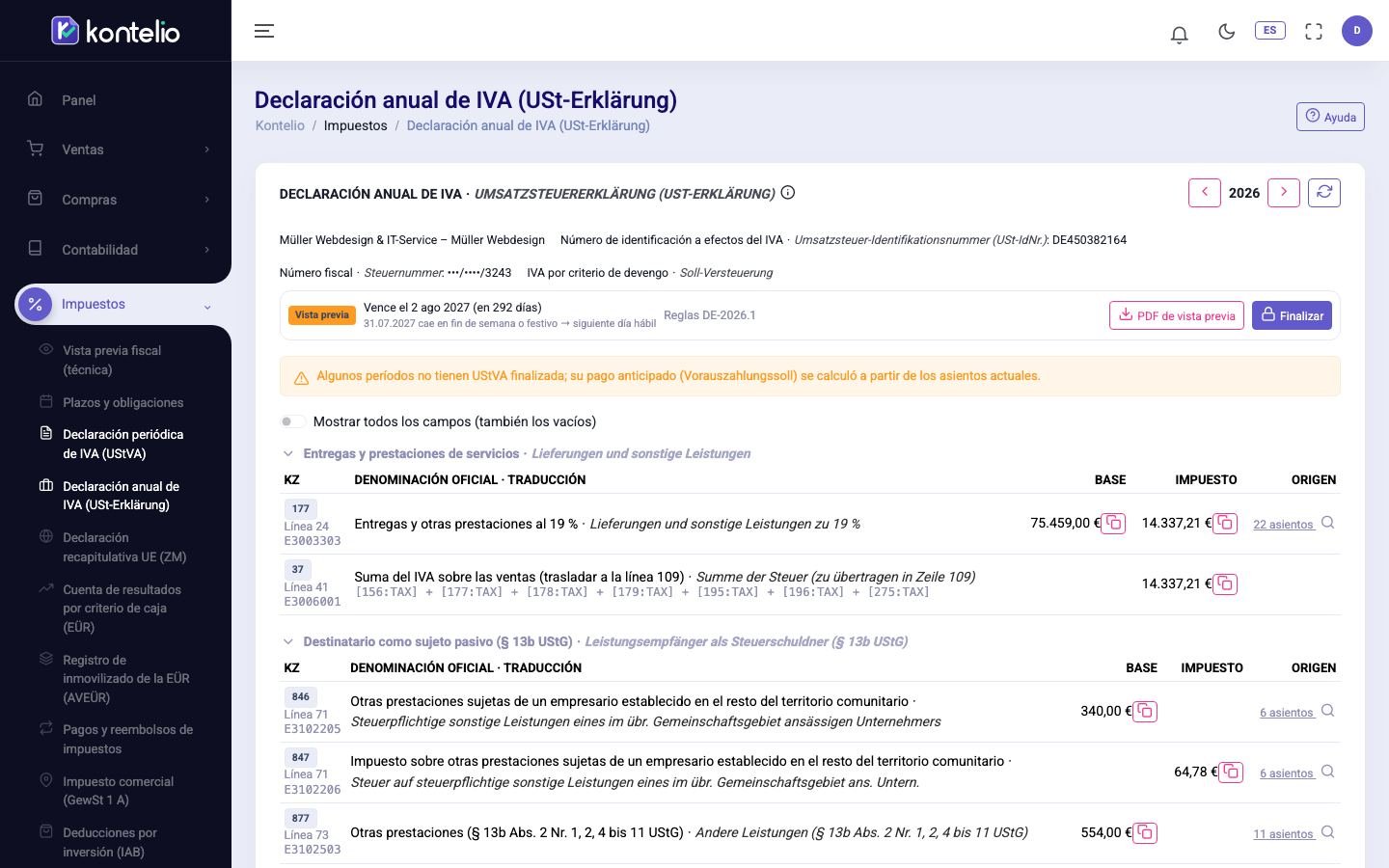Image resolution: width=1389 pixels, height=868 pixels.
Task: Open the 22 asientos link
Action: [1283, 525]
